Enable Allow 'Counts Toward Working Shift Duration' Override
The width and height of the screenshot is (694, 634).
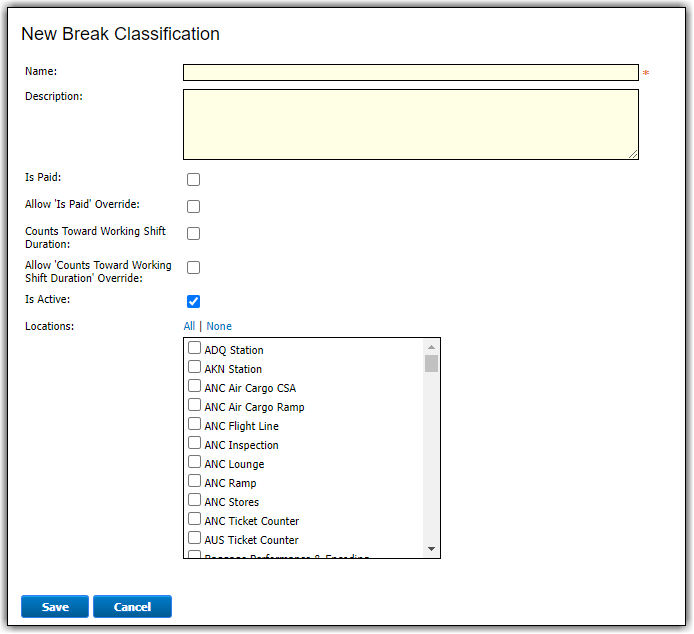pyautogui.click(x=194, y=268)
